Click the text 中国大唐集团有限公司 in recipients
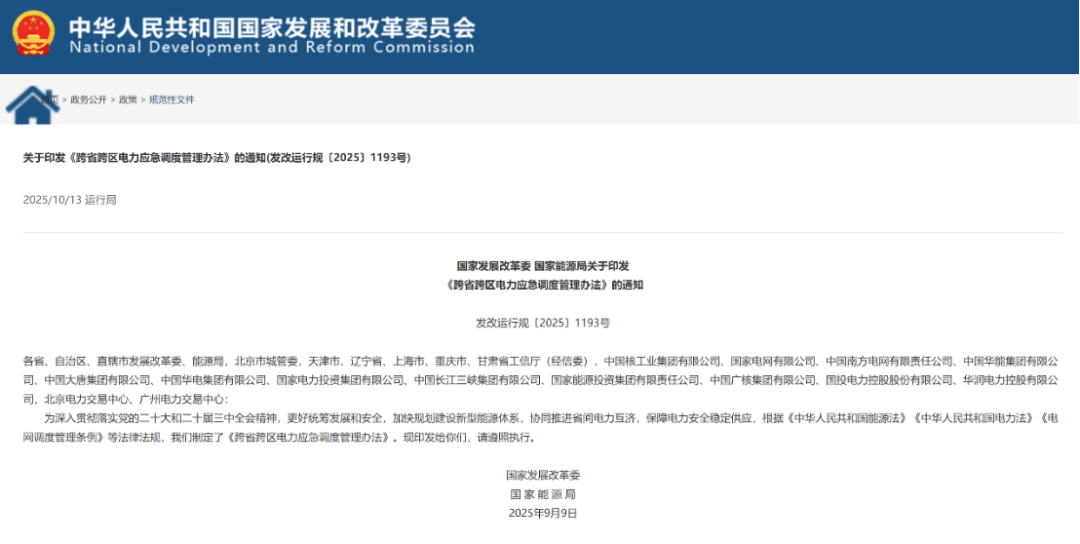The height and width of the screenshot is (544, 1080). point(97,380)
